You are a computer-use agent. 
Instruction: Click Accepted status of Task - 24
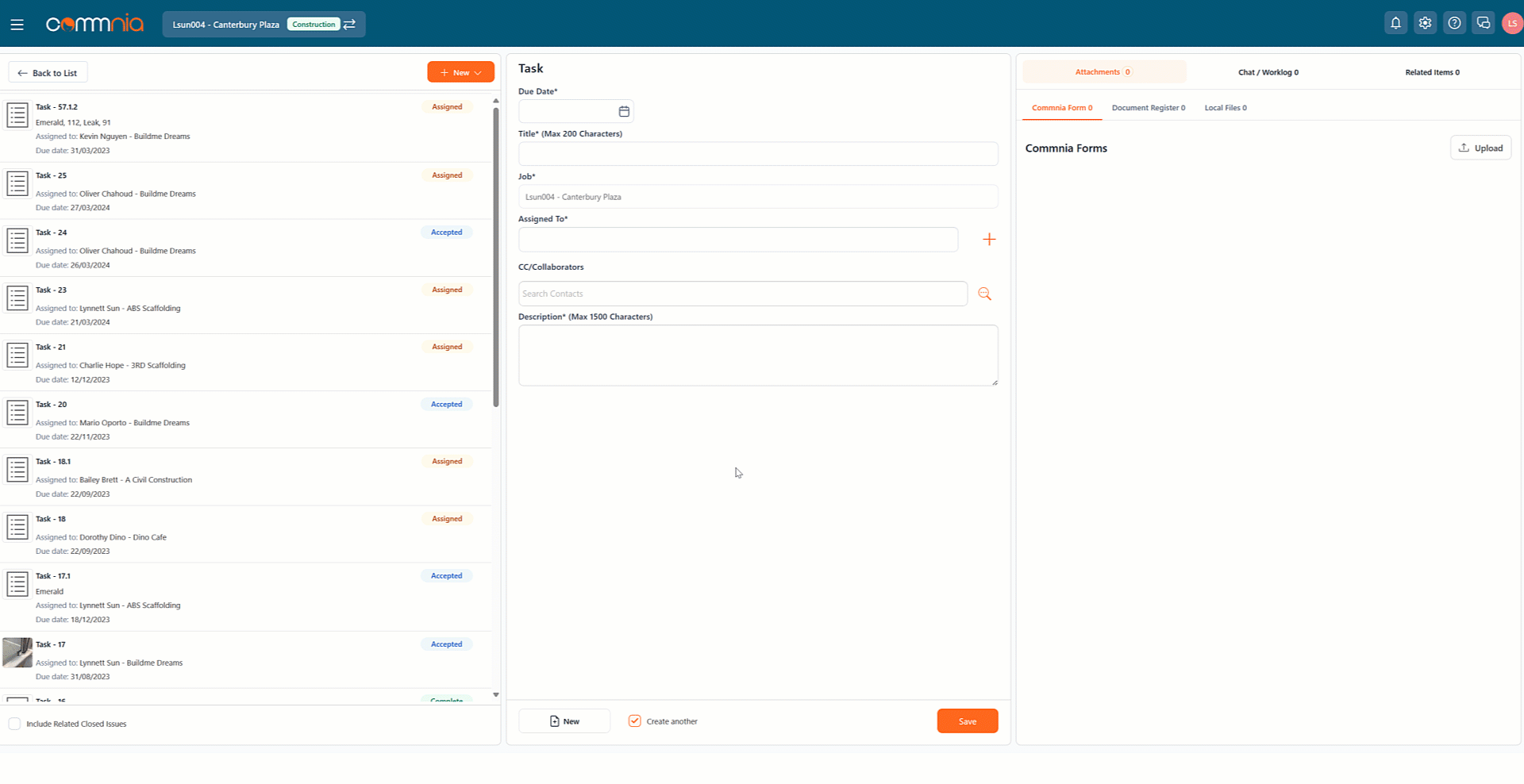click(x=447, y=233)
